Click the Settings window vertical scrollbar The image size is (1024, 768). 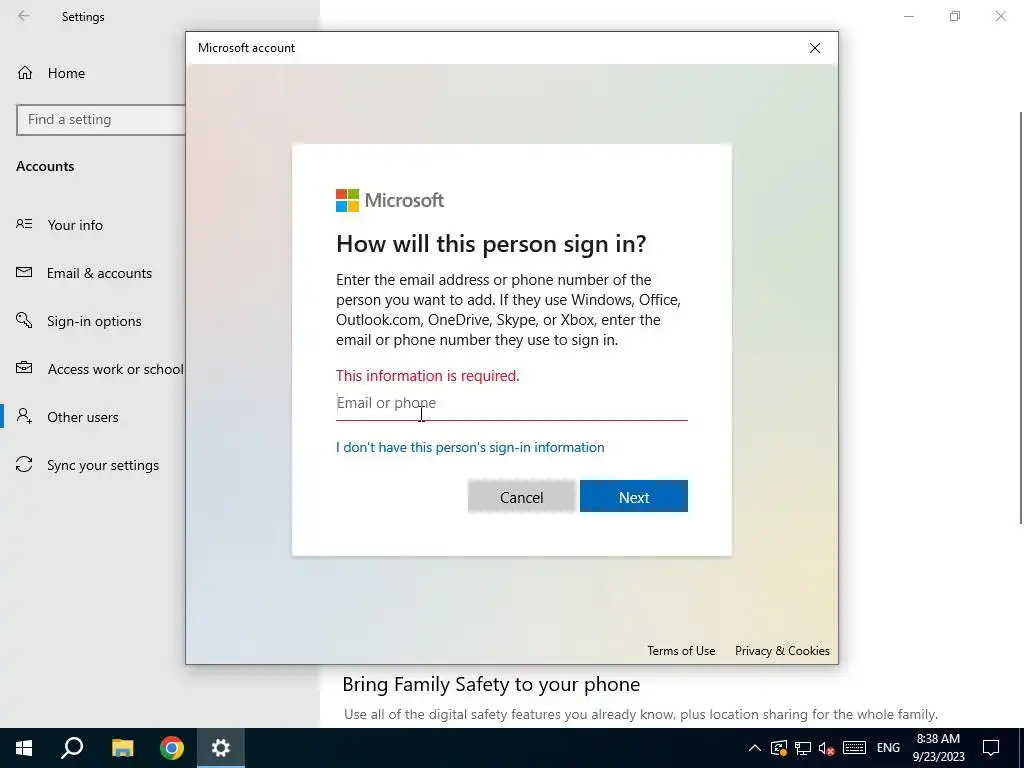click(1021, 317)
